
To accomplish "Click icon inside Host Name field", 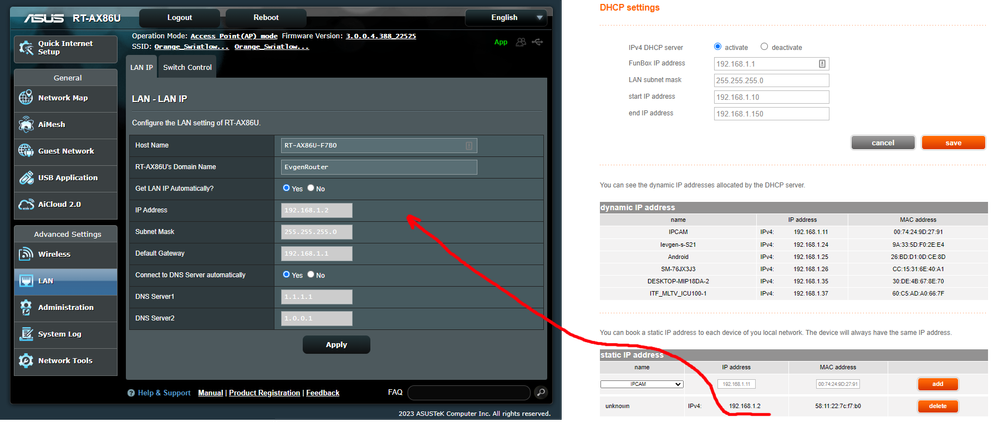I will 469,146.
